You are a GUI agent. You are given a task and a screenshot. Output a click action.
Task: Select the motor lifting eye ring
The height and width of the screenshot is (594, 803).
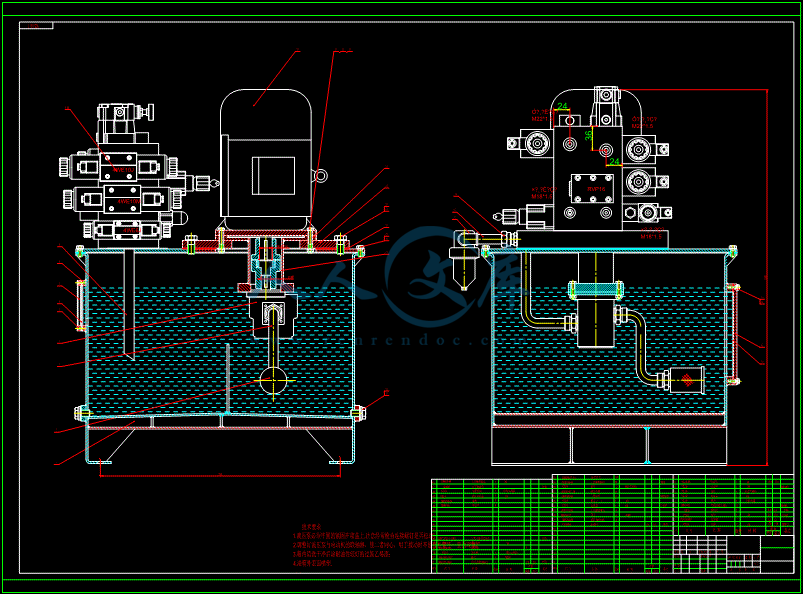320,177
